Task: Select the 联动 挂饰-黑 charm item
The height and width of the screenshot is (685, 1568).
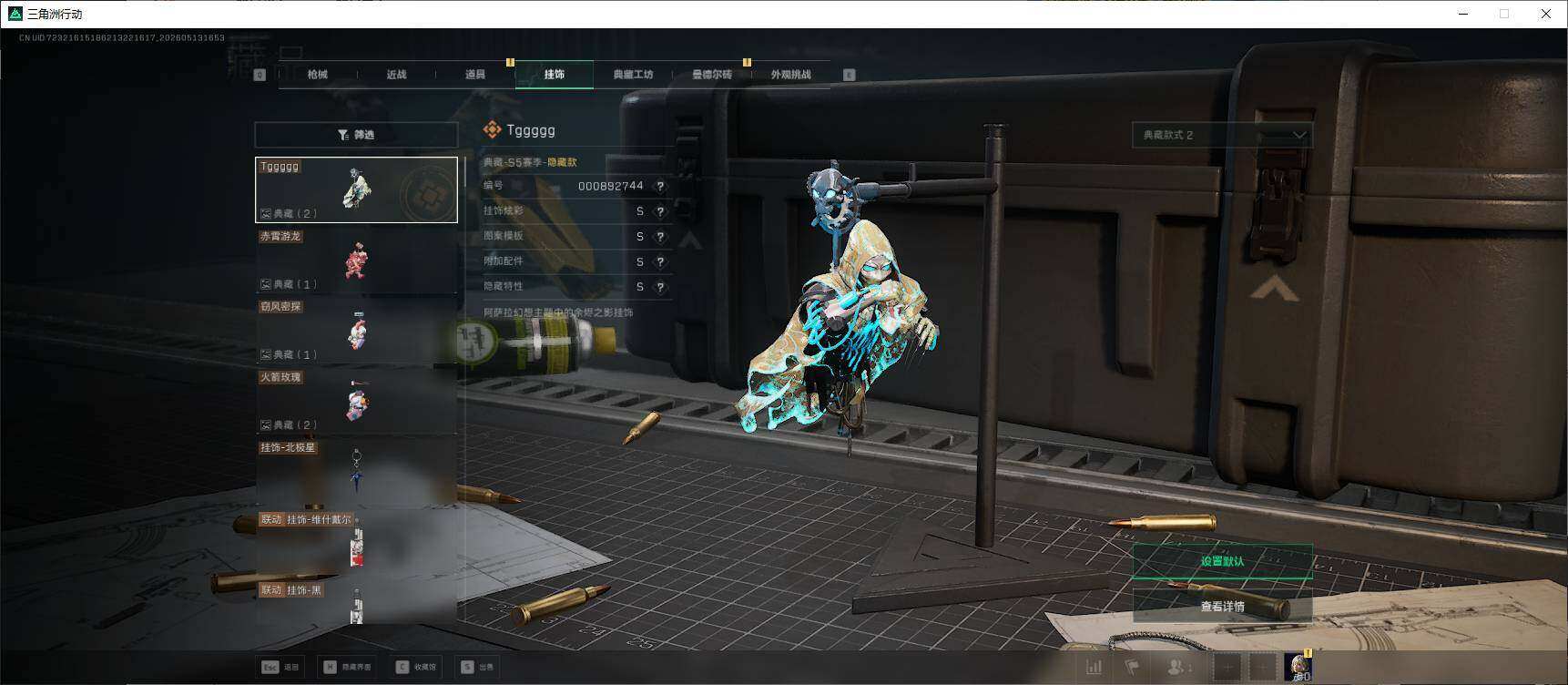Action: coord(356,603)
